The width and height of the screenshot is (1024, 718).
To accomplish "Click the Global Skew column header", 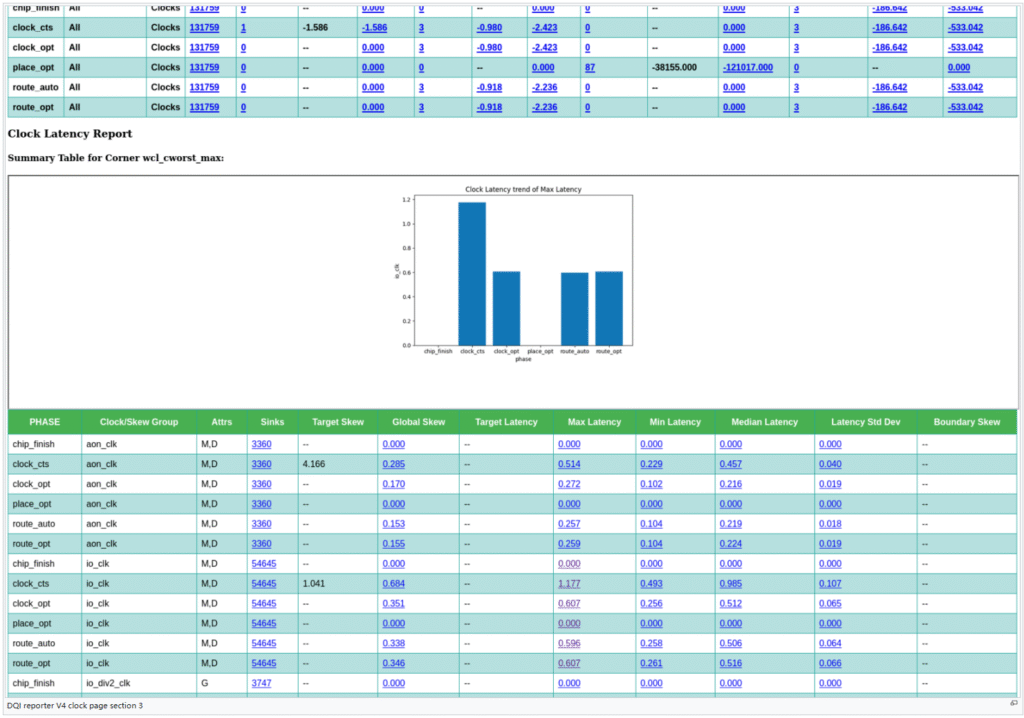I will (417, 422).
